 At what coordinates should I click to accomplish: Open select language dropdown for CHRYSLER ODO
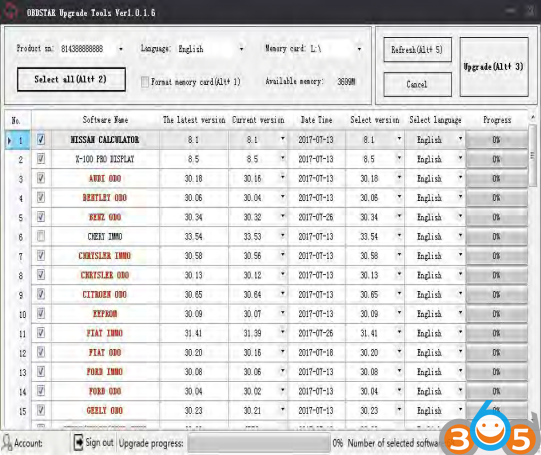pyautogui.click(x=460, y=274)
